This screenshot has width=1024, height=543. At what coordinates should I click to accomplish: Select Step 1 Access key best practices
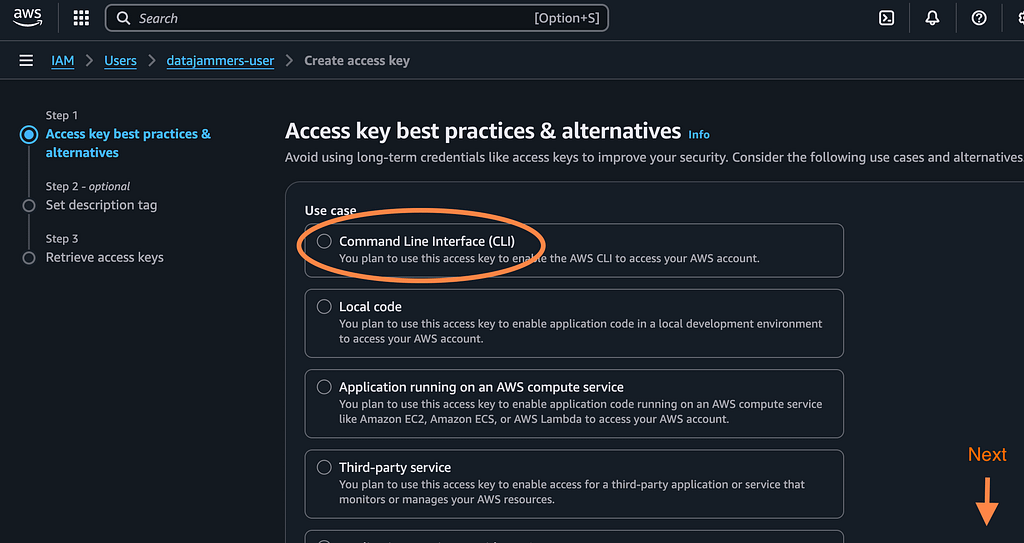coord(128,143)
